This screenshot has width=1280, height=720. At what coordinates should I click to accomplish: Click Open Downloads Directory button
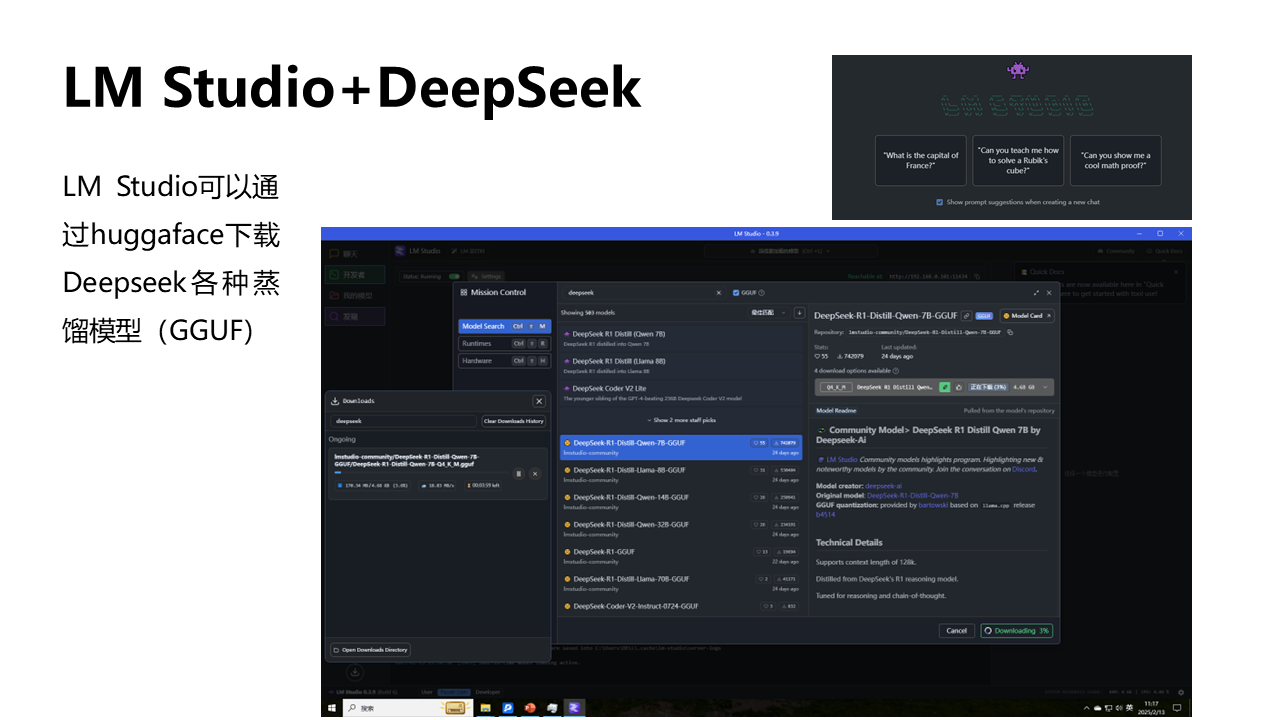tap(370, 650)
